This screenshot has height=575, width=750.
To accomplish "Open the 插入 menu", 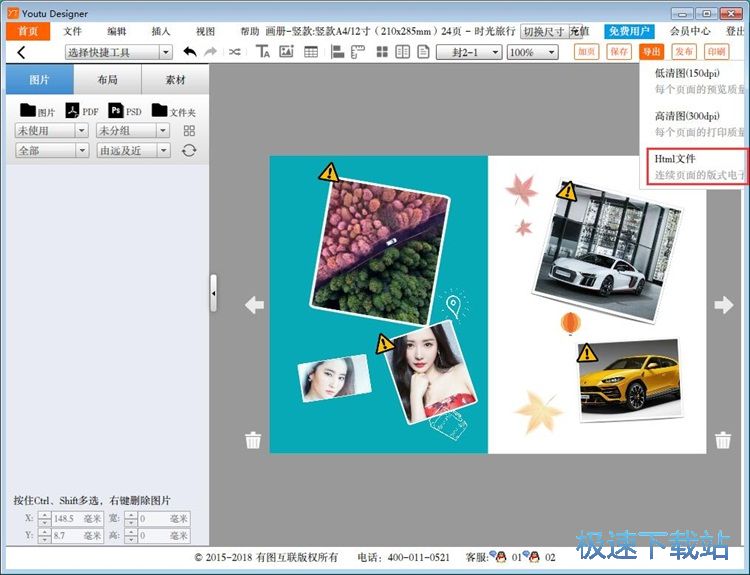I will coord(161,32).
